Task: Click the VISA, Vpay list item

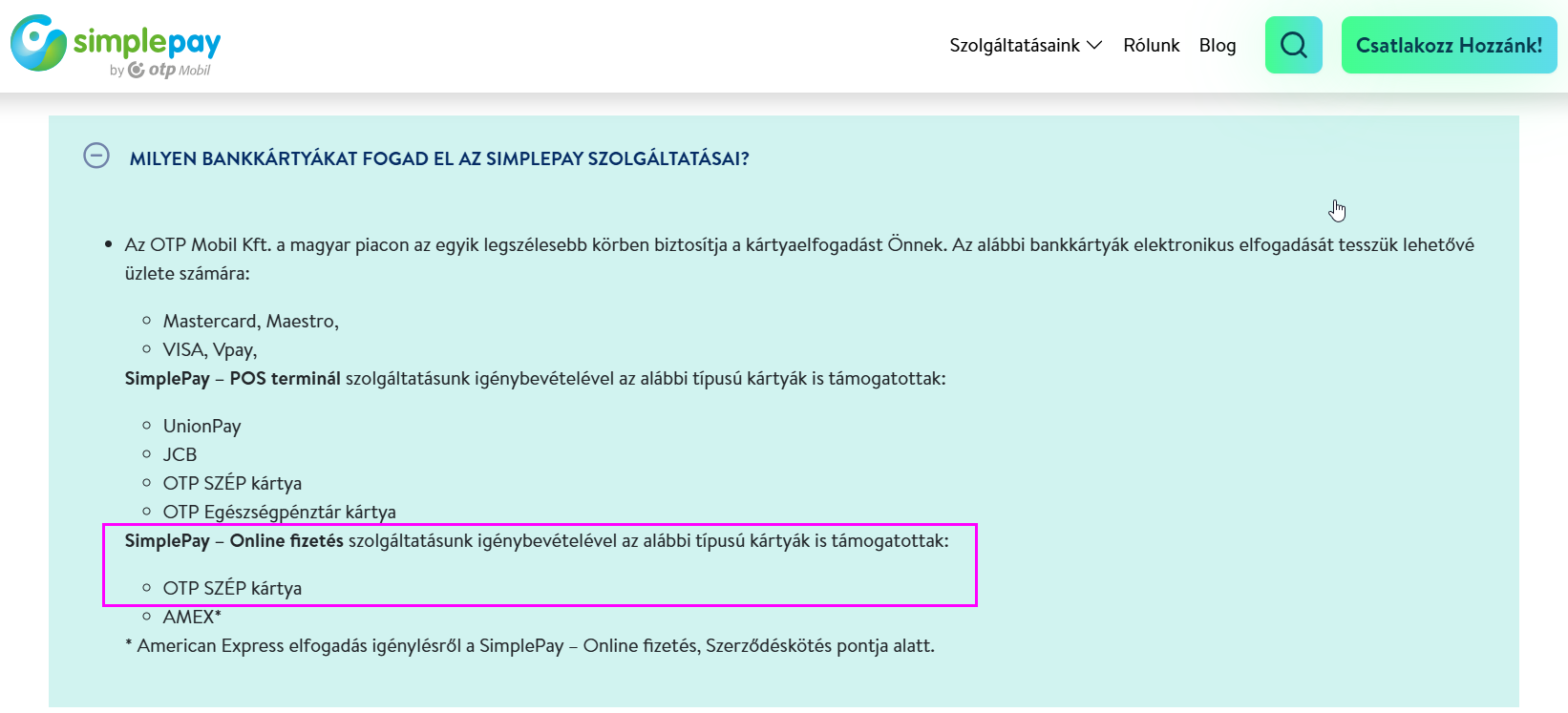Action: (210, 349)
